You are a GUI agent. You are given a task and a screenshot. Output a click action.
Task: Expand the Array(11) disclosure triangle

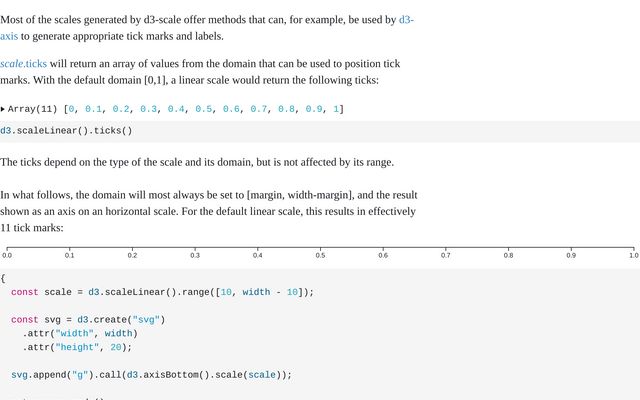click(3, 109)
